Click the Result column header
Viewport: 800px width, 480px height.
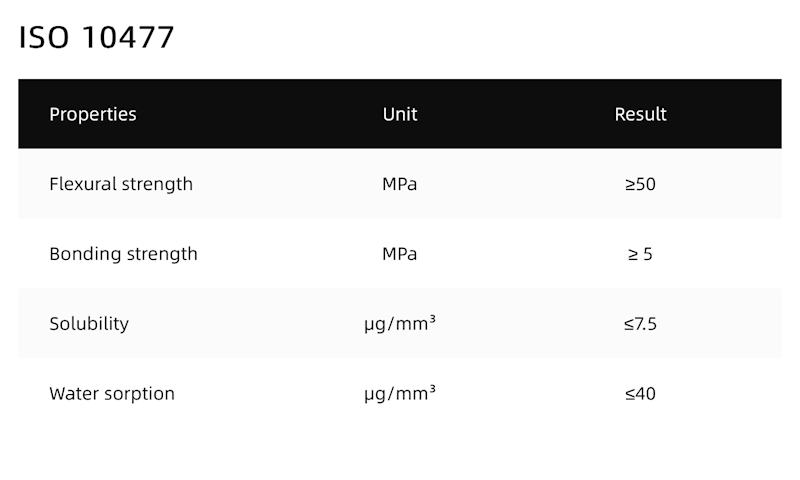click(640, 114)
